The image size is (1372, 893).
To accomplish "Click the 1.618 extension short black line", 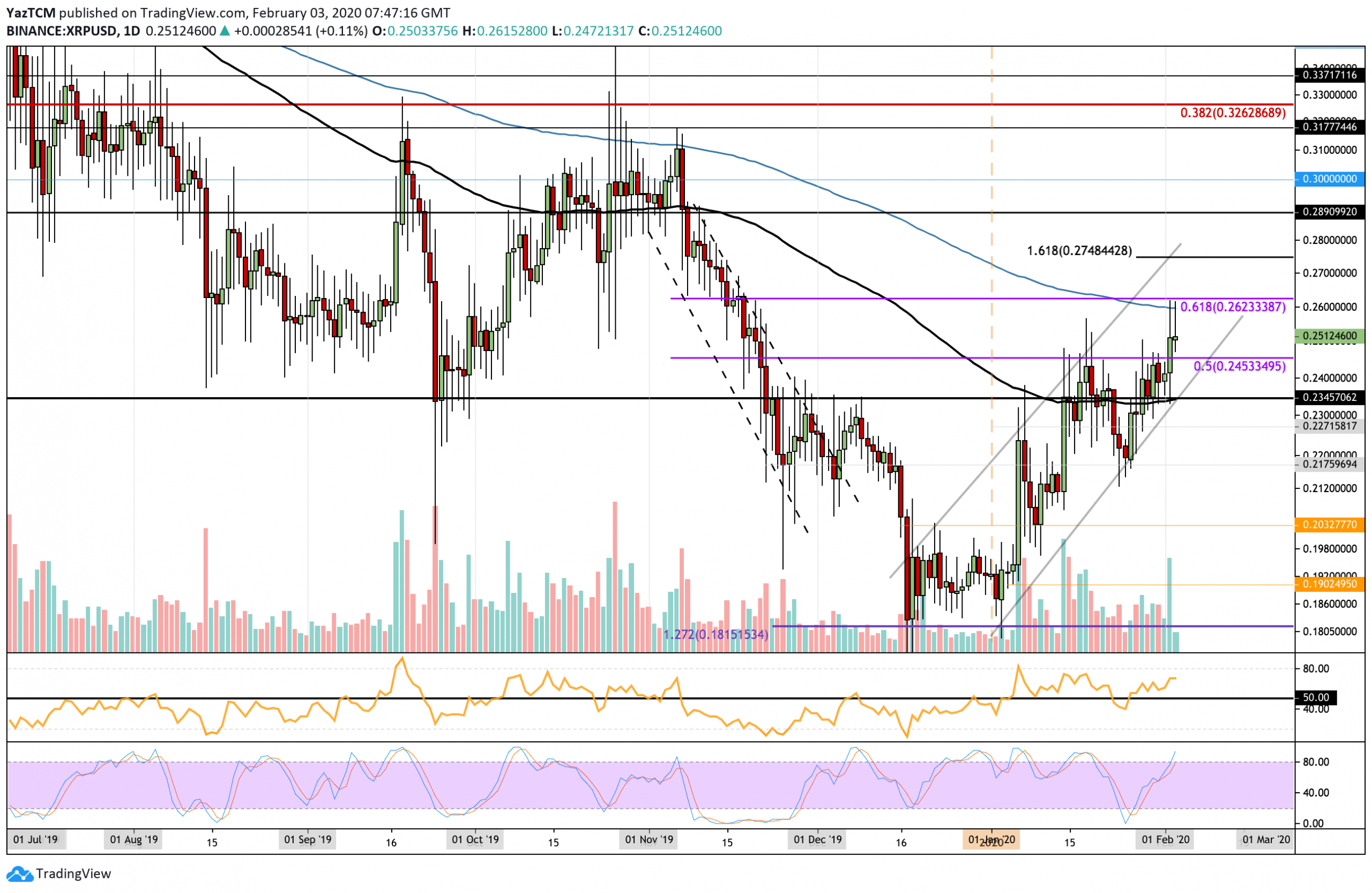I will pos(1214,257).
